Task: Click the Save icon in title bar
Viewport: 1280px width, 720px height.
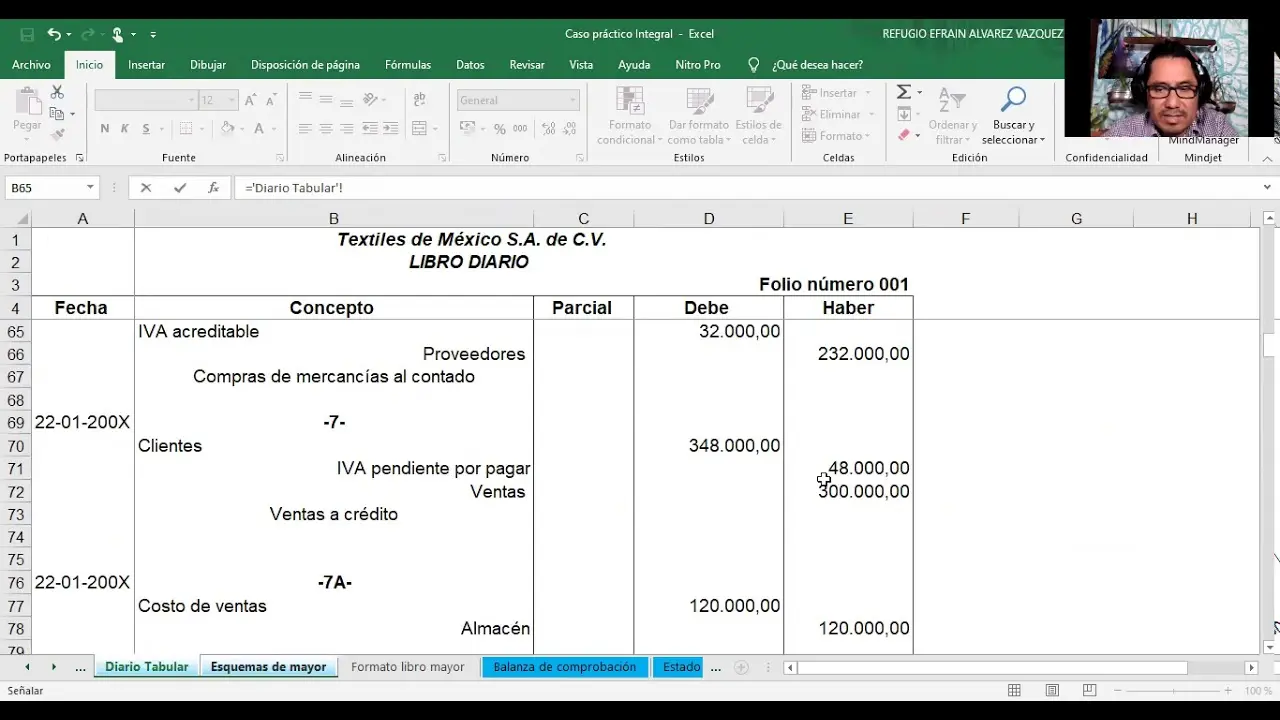Action: (27, 34)
